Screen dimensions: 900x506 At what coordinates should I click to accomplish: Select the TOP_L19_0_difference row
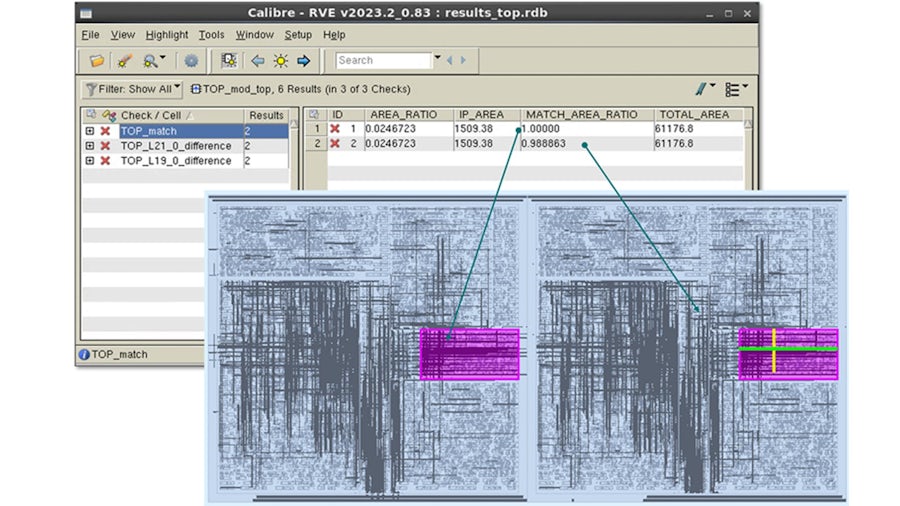pos(185,161)
